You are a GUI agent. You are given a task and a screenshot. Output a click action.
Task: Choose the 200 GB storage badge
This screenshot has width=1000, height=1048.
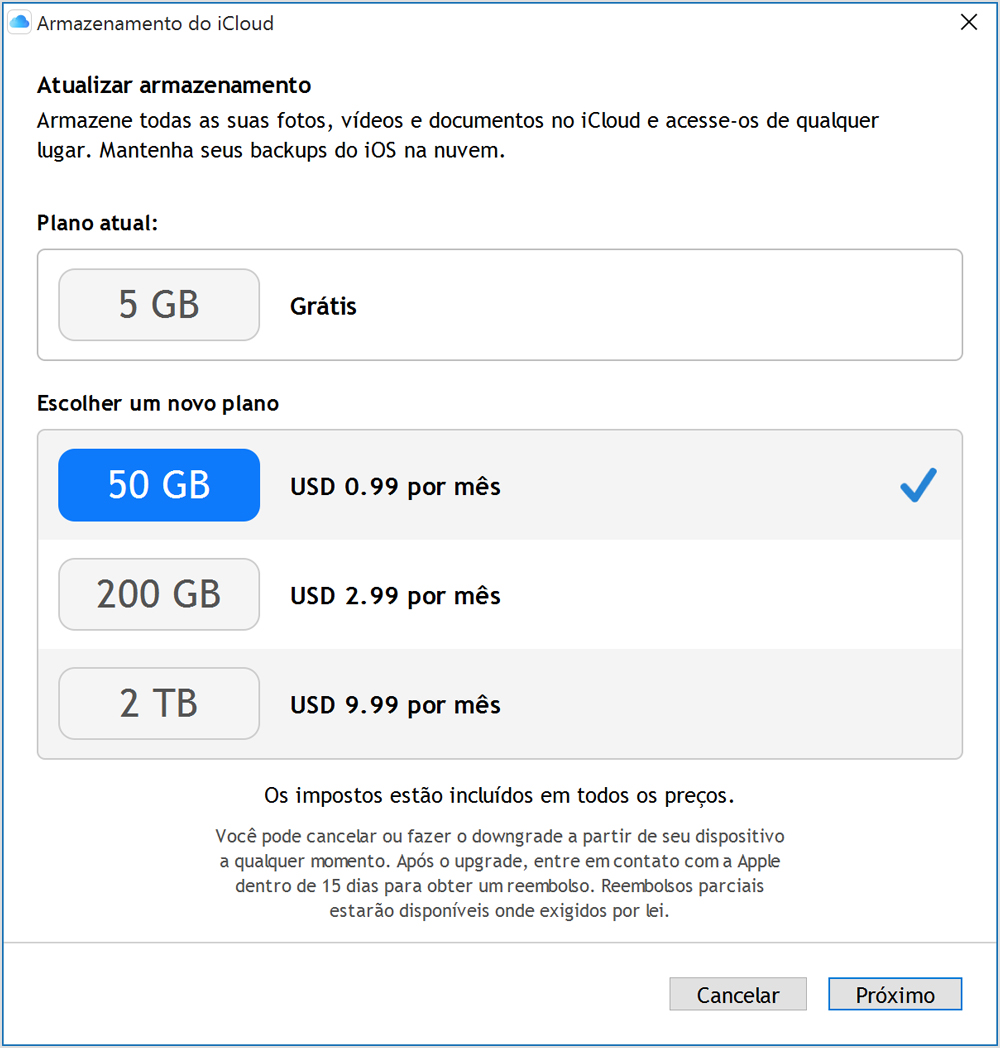click(159, 594)
